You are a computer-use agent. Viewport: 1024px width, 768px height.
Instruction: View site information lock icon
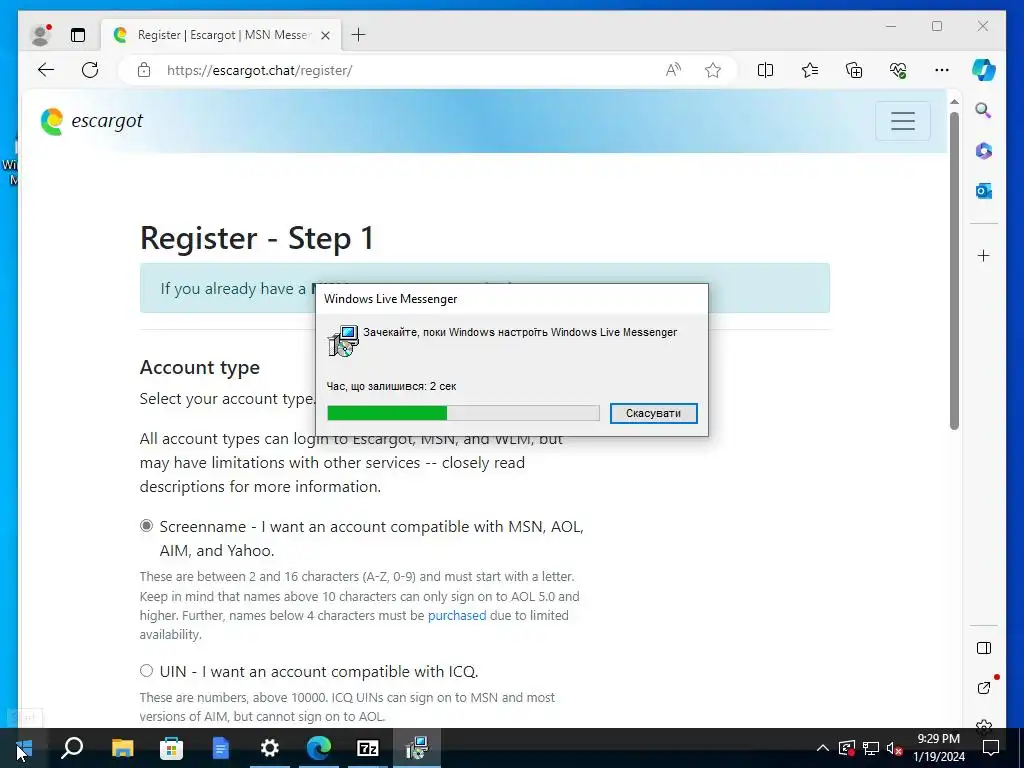144,70
